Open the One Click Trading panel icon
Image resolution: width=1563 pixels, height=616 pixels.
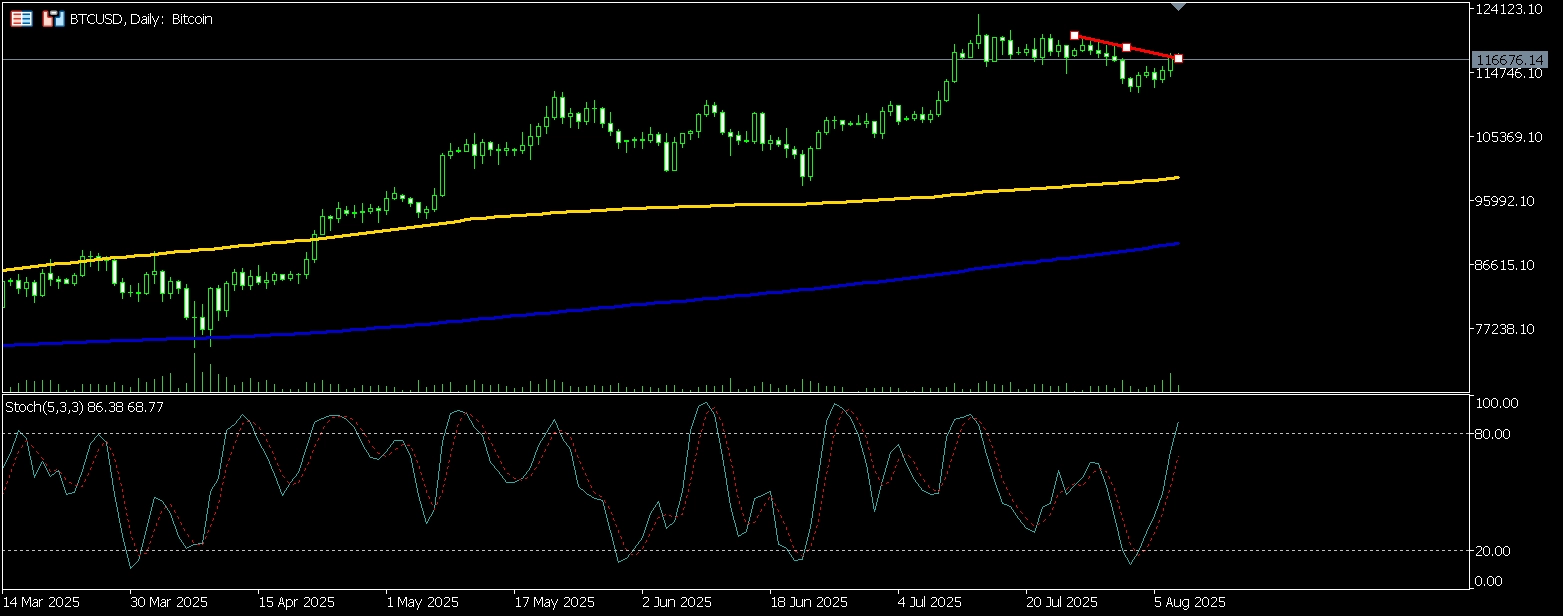[21, 18]
